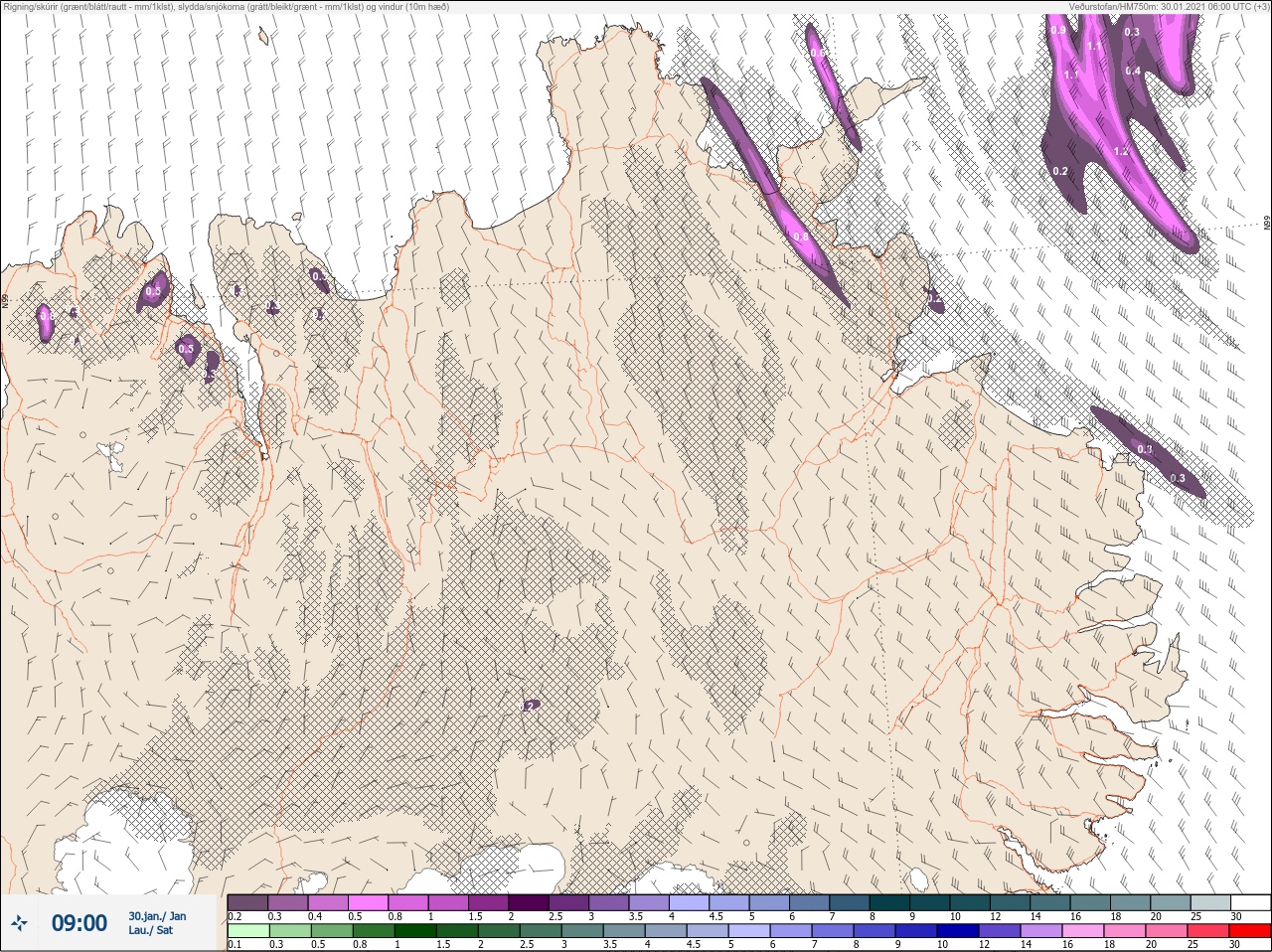Click the dark plum 2 swatch, top legend row

click(529, 902)
